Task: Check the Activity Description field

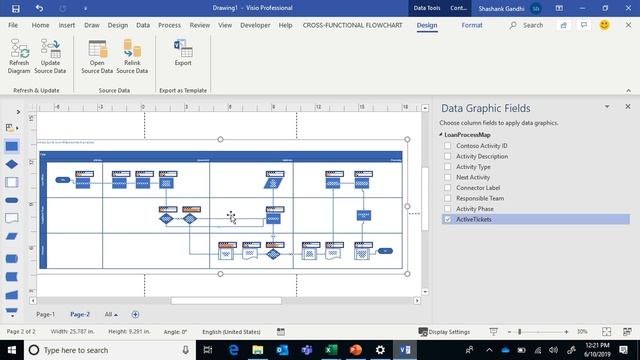Action: click(448, 156)
